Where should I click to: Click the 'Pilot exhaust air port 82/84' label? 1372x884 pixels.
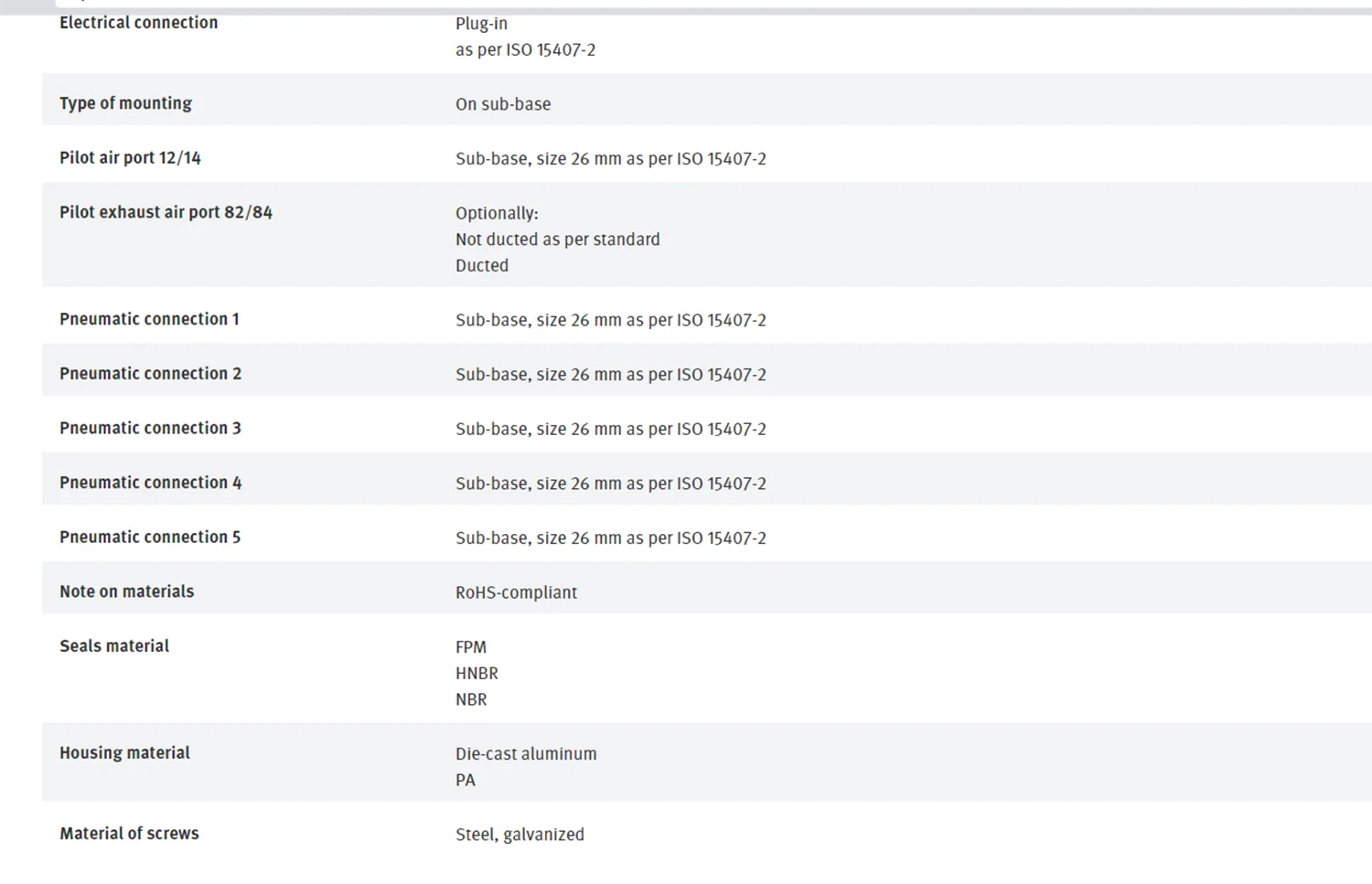[x=166, y=212]
